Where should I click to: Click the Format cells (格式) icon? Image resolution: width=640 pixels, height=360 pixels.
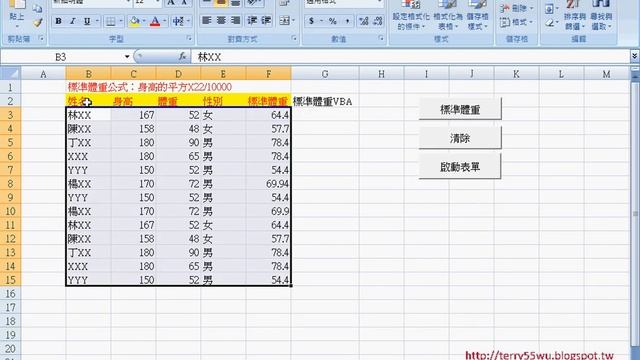pyautogui.click(x=516, y=22)
